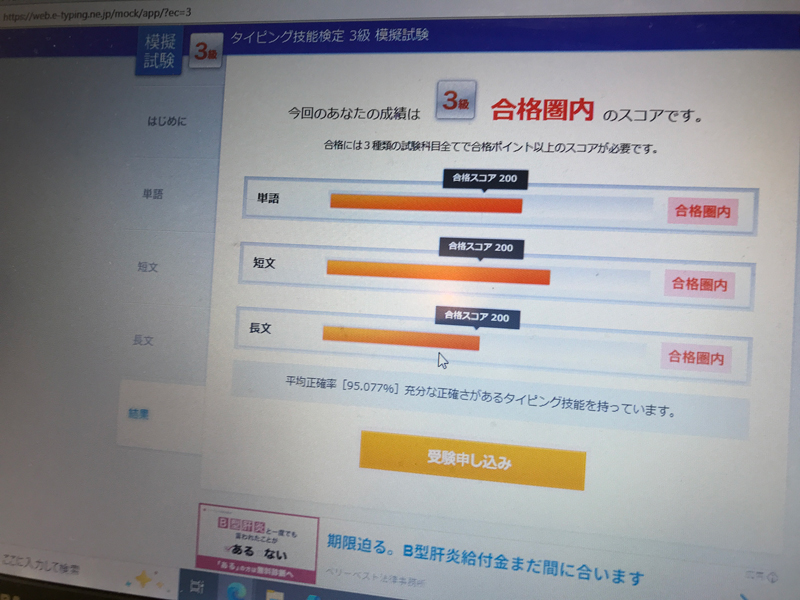Go to the 短文 sidebar step

pyautogui.click(x=148, y=267)
